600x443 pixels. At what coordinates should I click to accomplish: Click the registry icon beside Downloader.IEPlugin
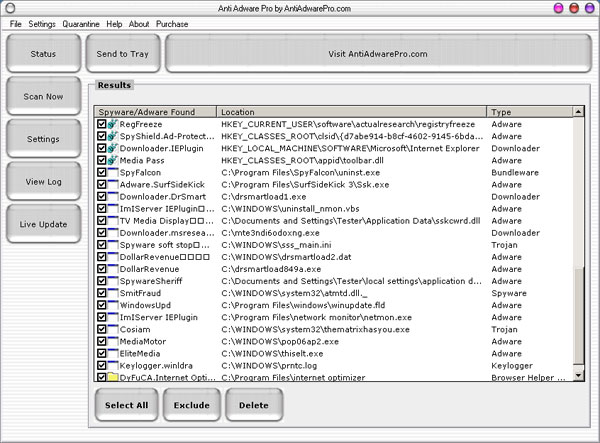[x=112, y=148]
